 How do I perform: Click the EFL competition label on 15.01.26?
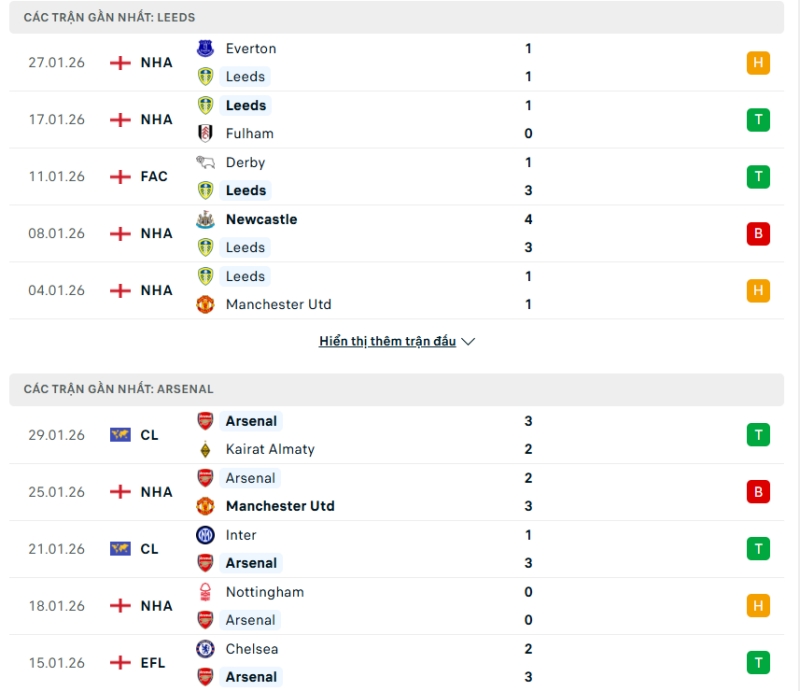(x=154, y=662)
